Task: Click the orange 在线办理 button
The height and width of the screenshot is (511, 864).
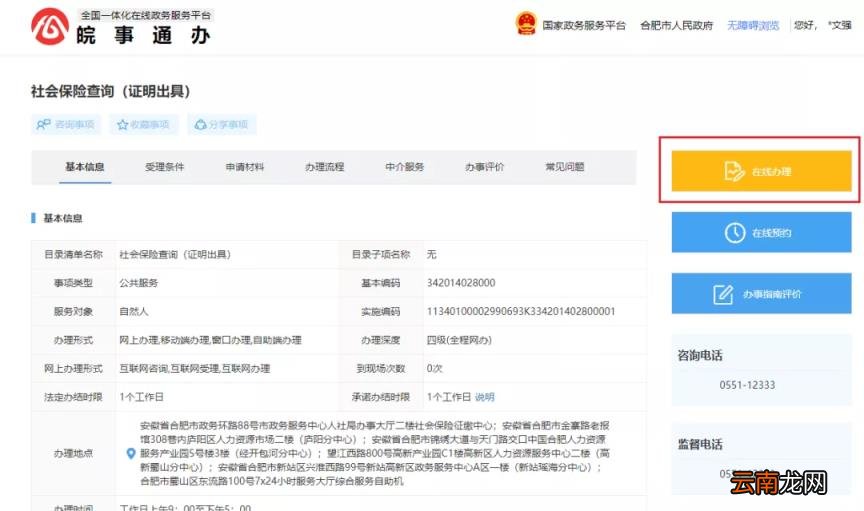Action: point(762,171)
